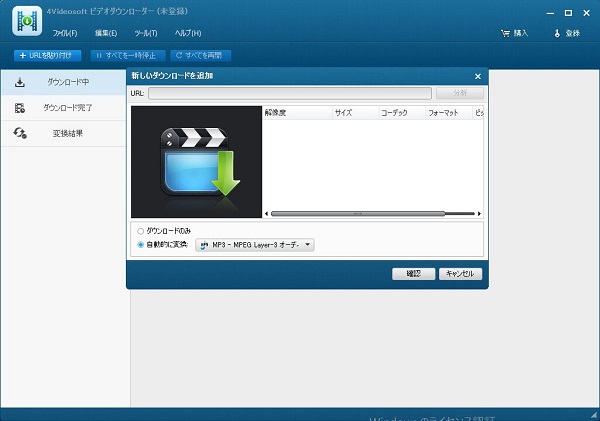The height and width of the screenshot is (421, 600).
Task: Select the 変換結果 sidebar tab
Action: (x=63, y=134)
